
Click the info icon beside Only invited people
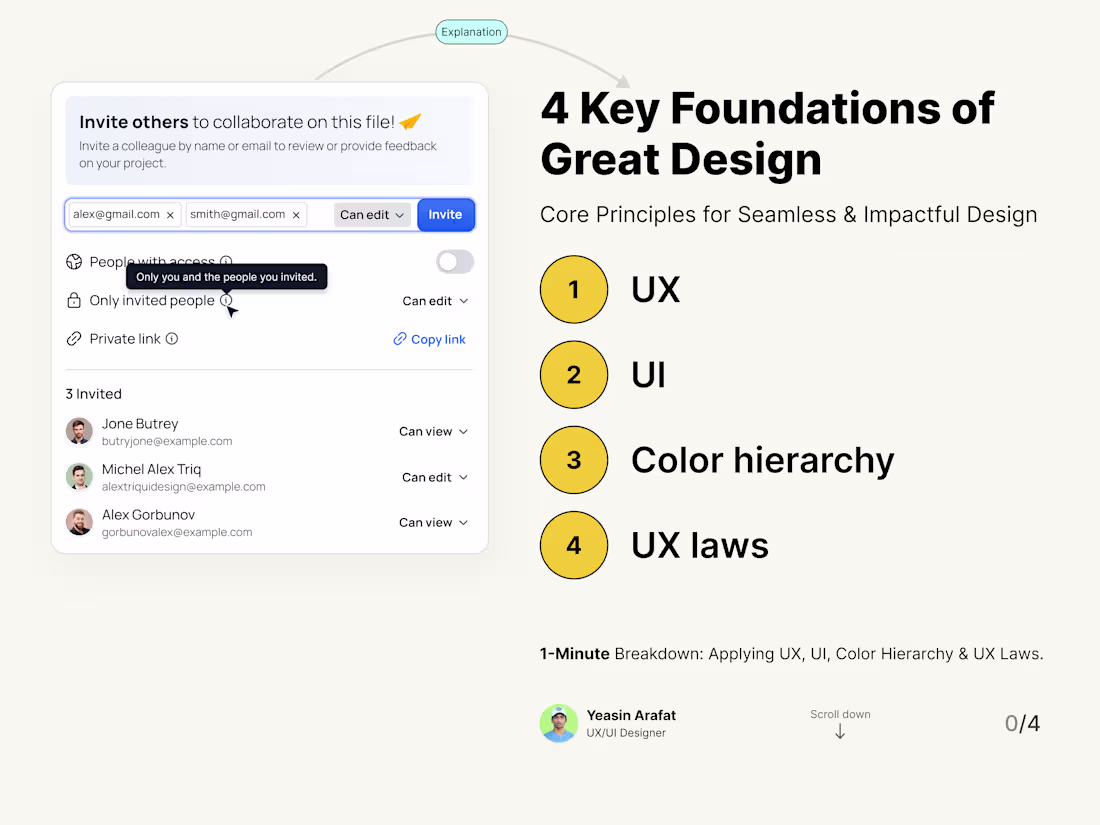[x=225, y=301]
